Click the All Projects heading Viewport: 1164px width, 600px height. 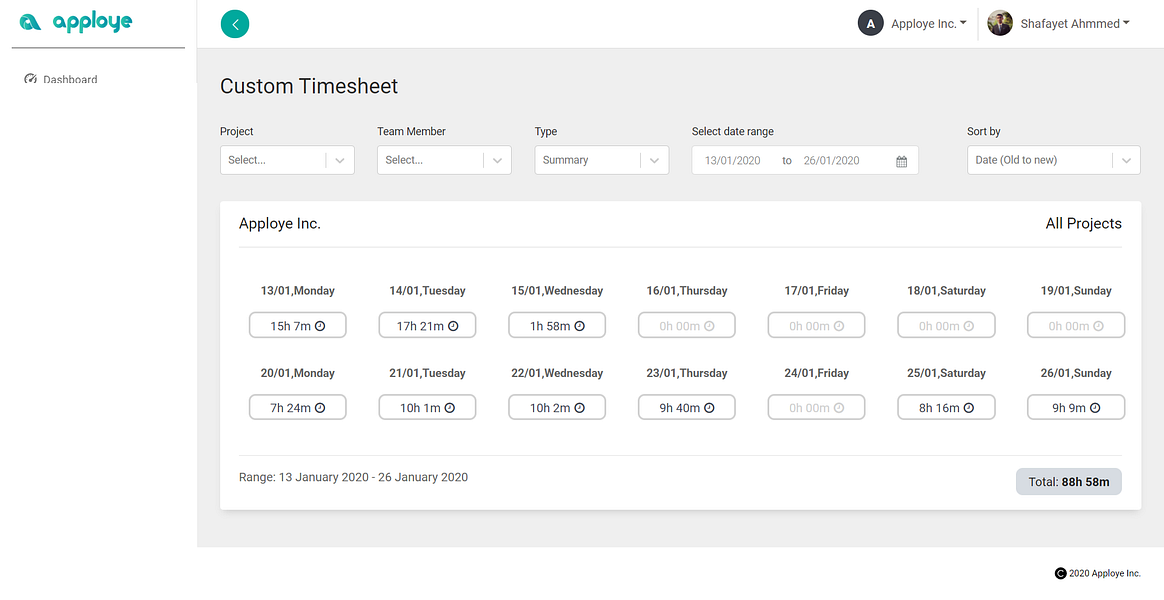1084,224
